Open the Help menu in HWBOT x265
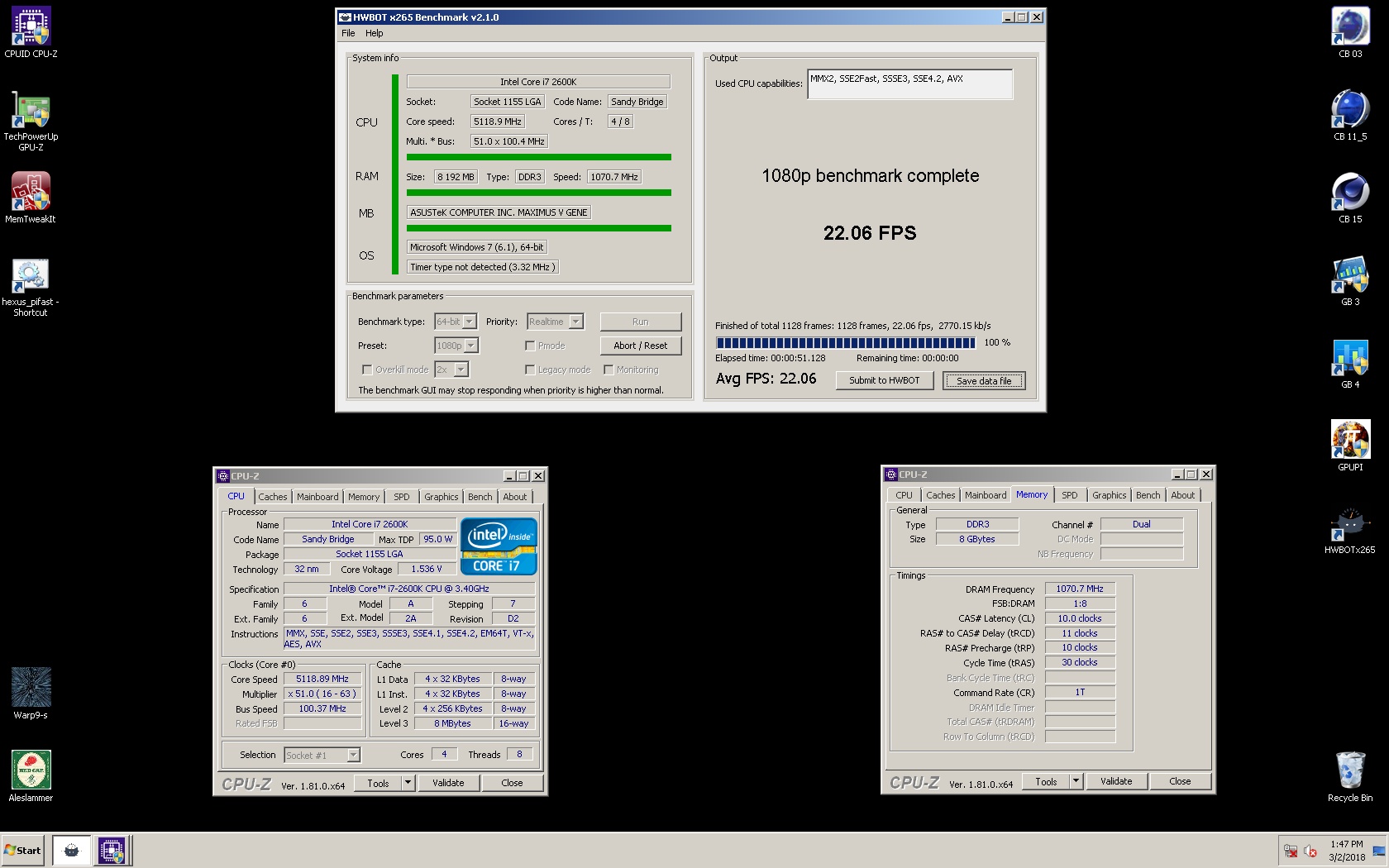The image size is (1389, 868). [x=375, y=33]
